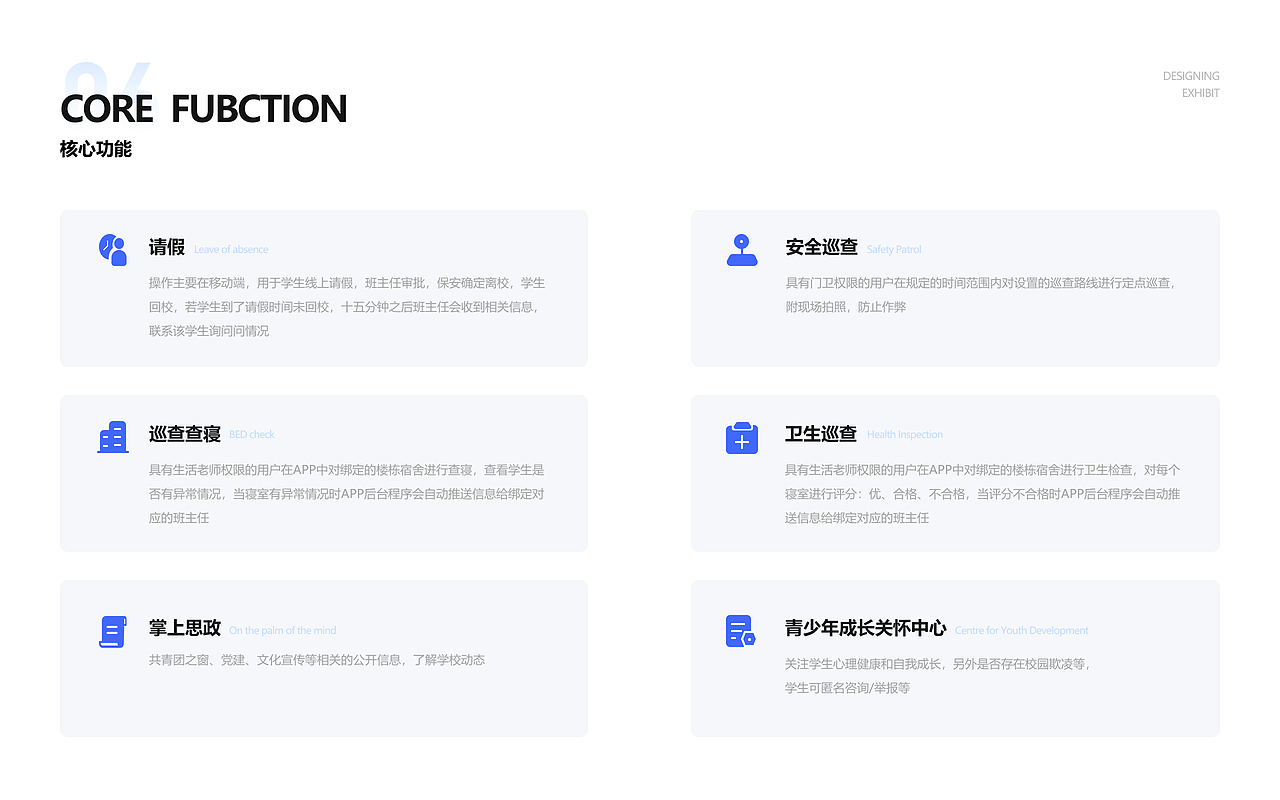Click the DESIGNING EXHIBIT corner text

point(1190,84)
